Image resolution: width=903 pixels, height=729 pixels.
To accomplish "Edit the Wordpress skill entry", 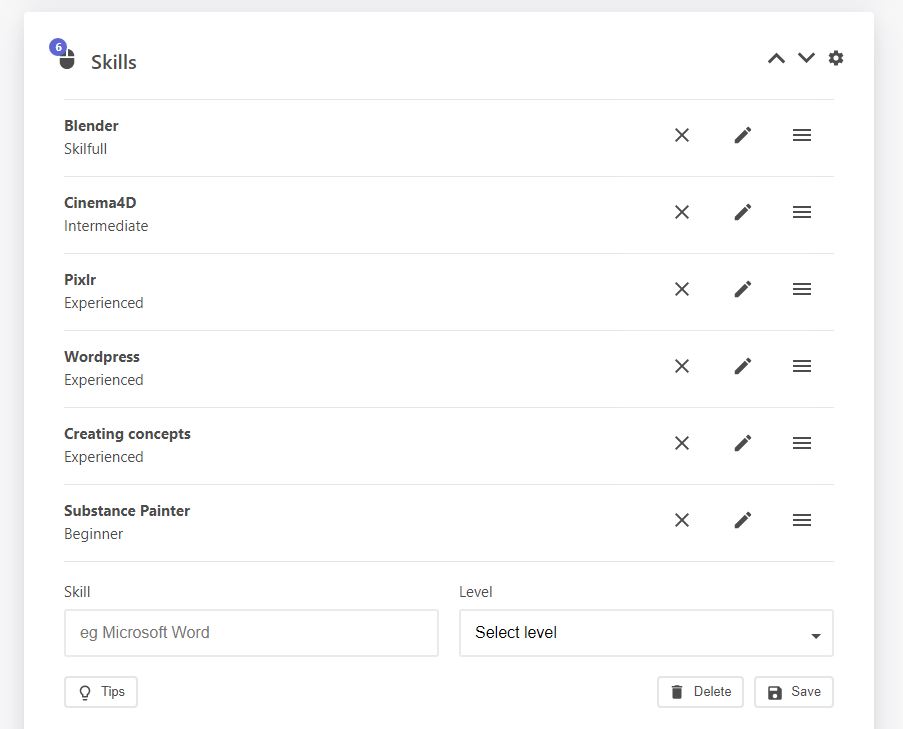I will coord(742,366).
